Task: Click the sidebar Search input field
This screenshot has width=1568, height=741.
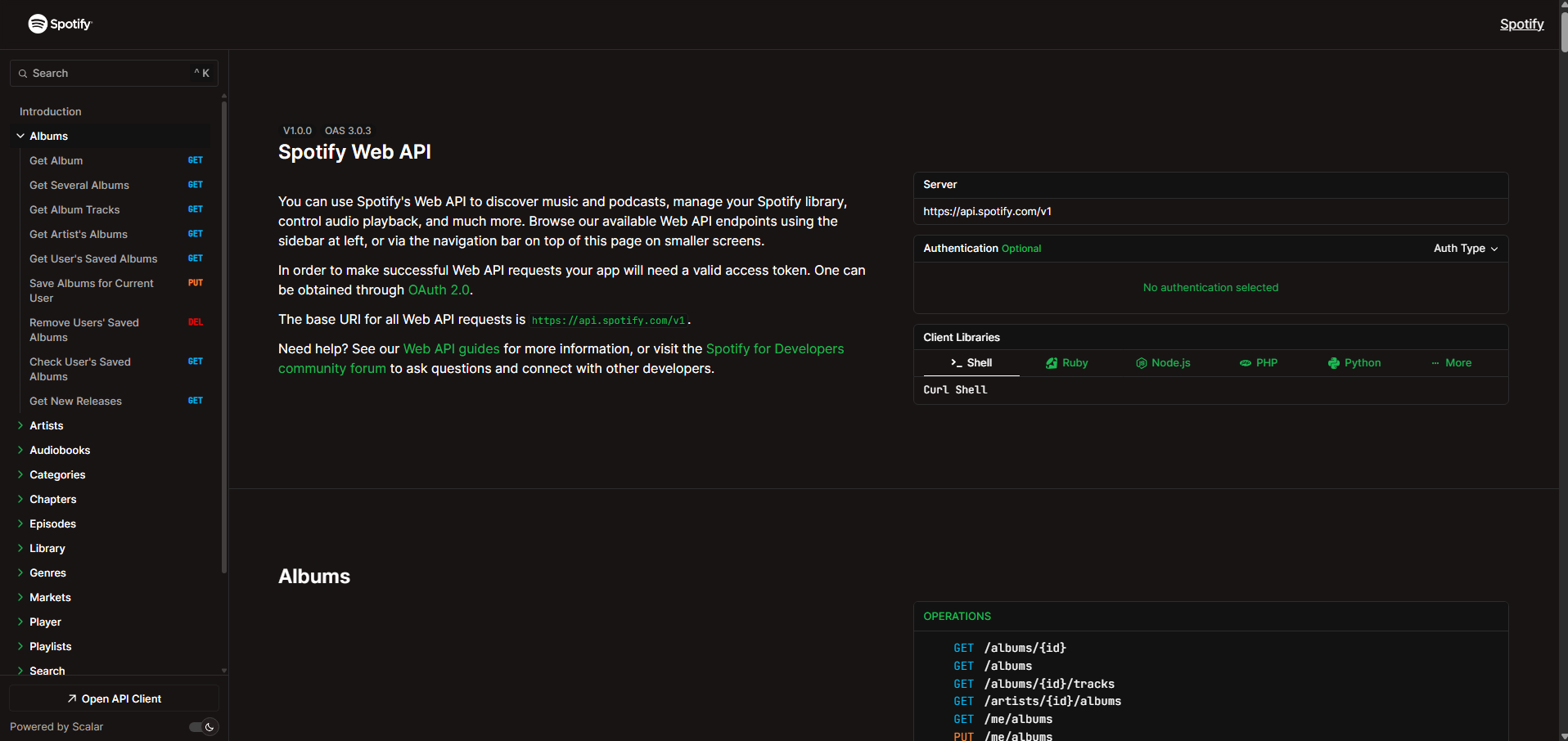Action: tap(113, 74)
